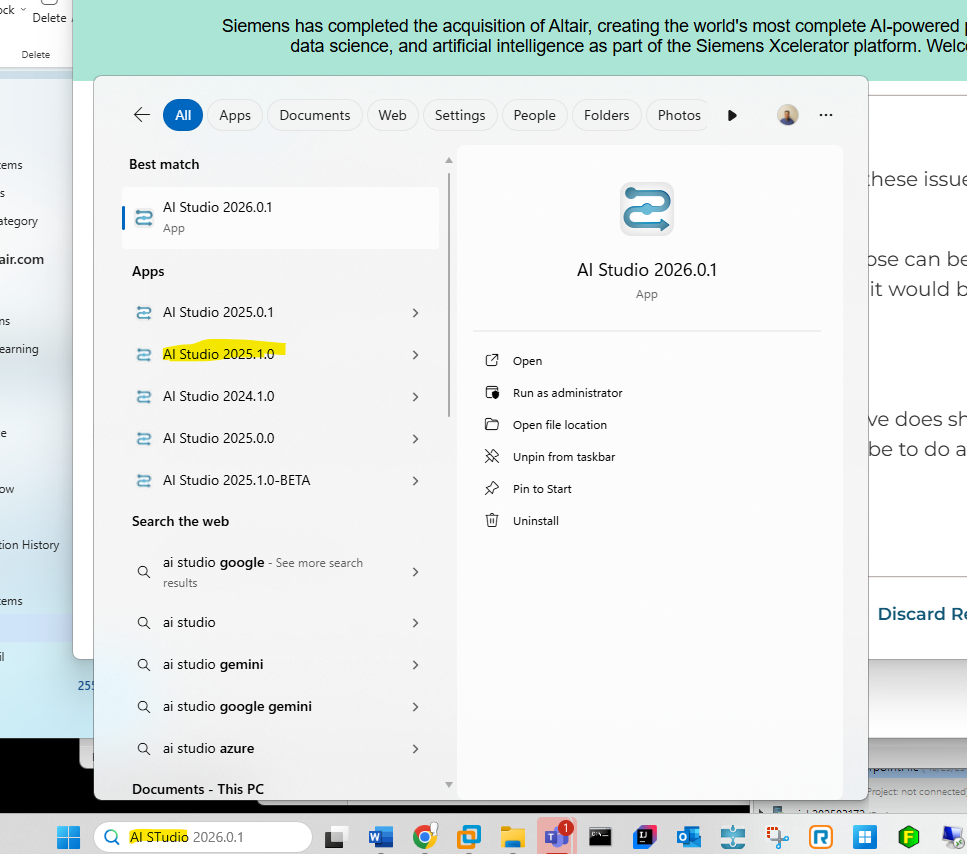Choose Uninstall for AI Studio
Viewport: 967px width, 854px height.
535,521
